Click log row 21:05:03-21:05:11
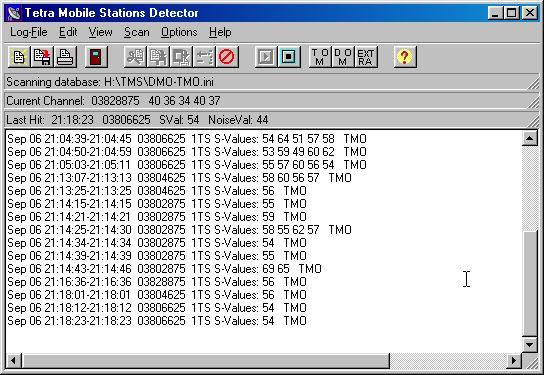Viewport: 544px width, 375px height. pyautogui.click(x=187, y=165)
